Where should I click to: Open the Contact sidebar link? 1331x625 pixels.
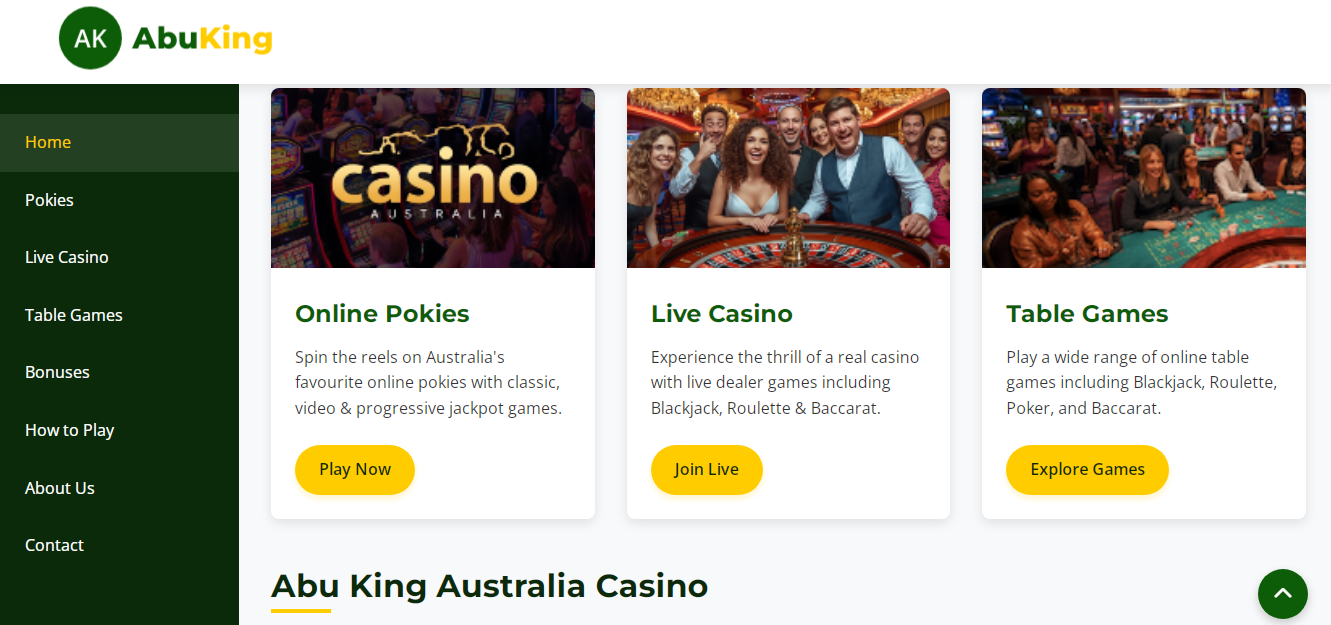[54, 545]
